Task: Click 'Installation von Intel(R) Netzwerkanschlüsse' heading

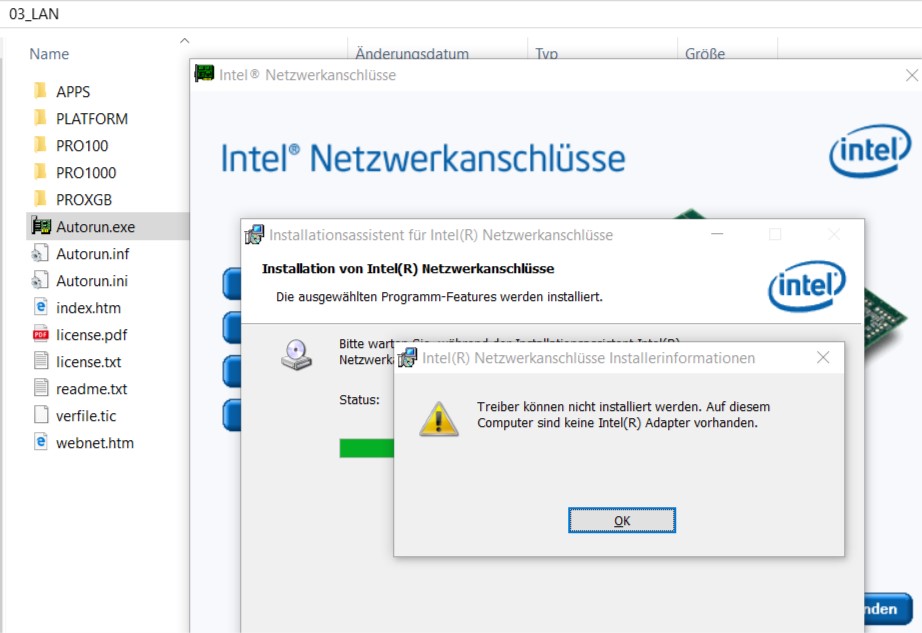Action: 408,269
